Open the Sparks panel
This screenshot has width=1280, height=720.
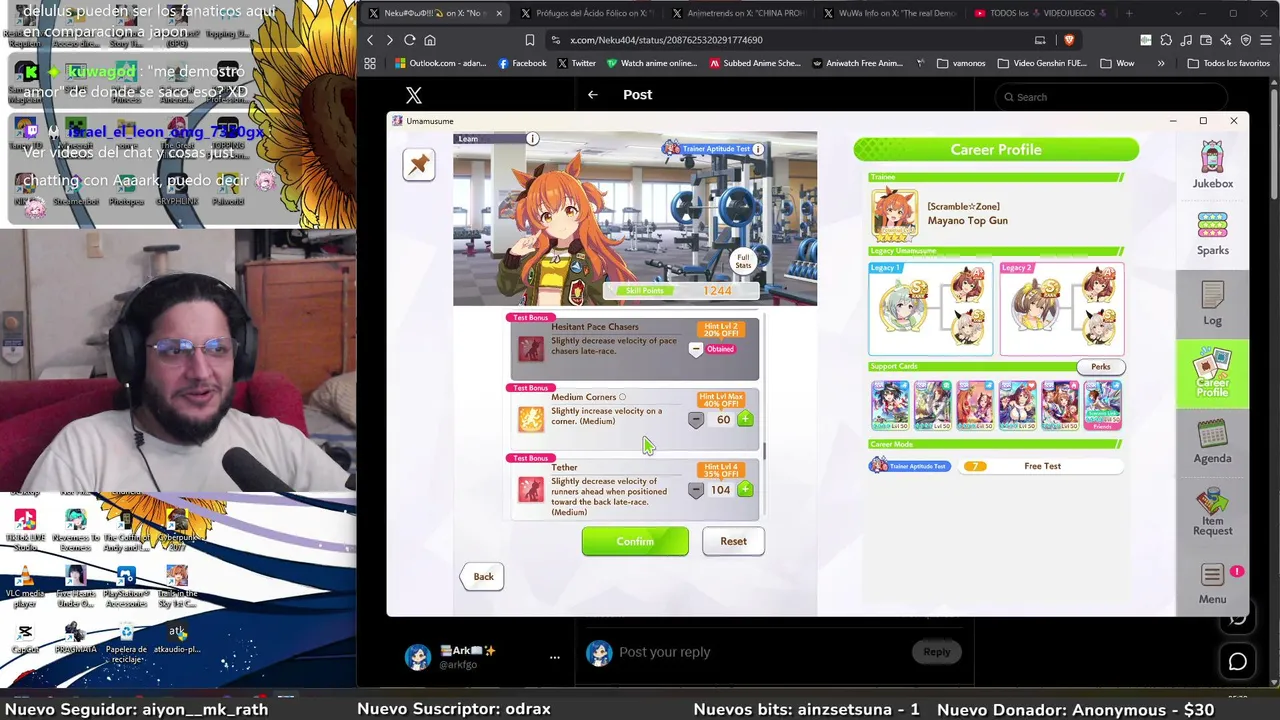pos(1212,234)
